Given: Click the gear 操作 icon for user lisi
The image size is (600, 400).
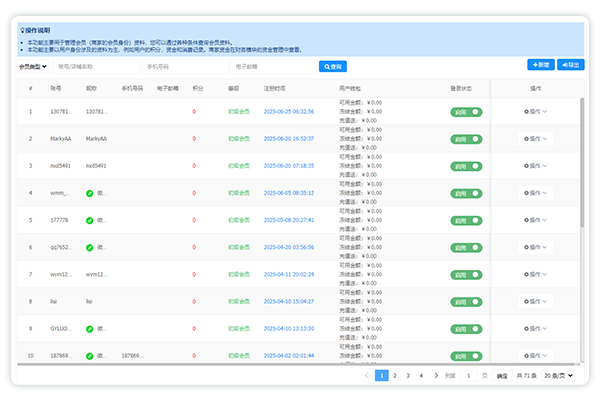Looking at the screenshot, I should (x=527, y=301).
